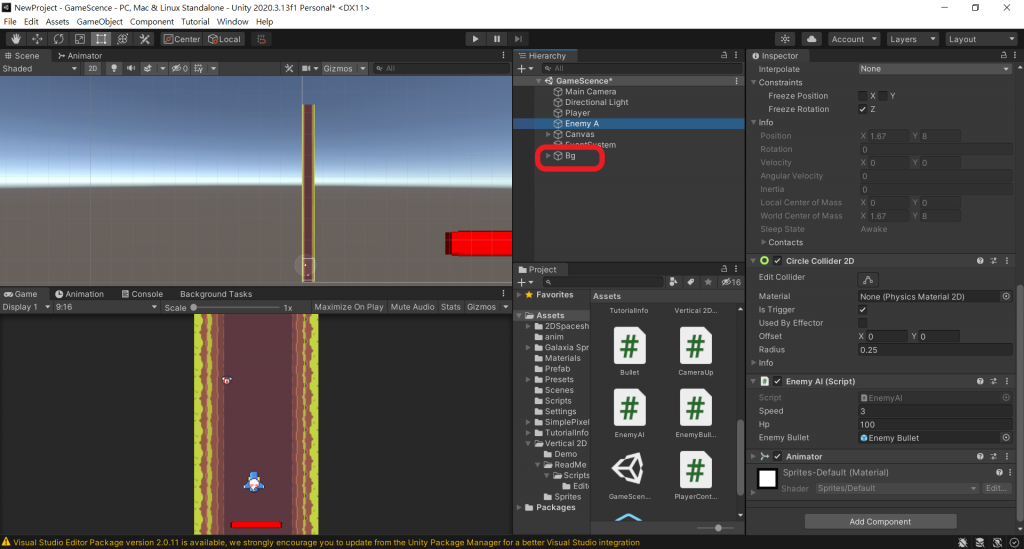1024x549 pixels.
Task: Toggle the Scene grid icon
Action: click(x=199, y=69)
